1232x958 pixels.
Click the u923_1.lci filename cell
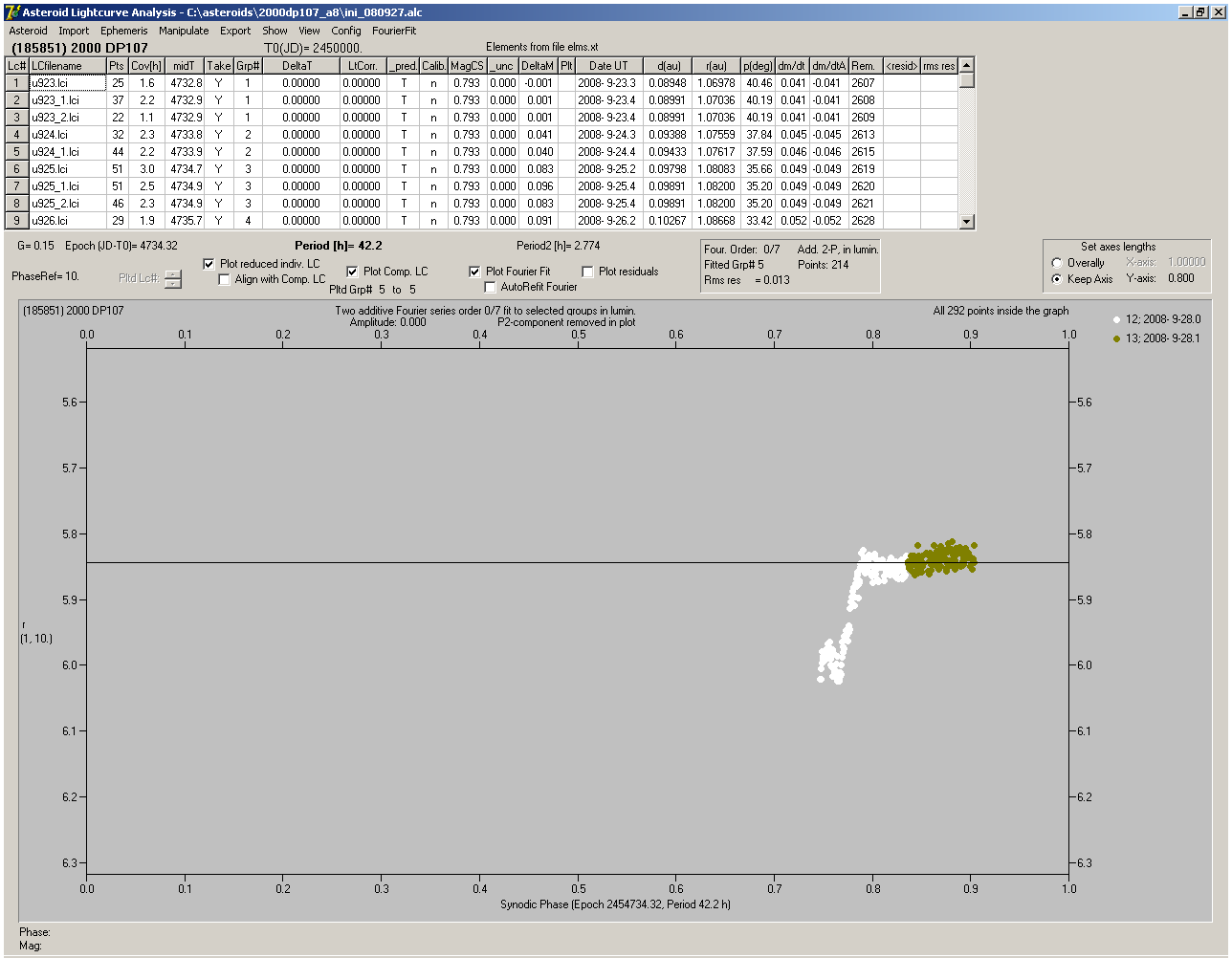pos(67,100)
